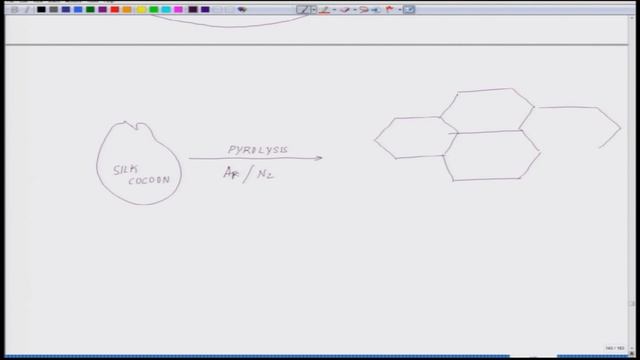Select the cyan pen color swatch
Image resolution: width=640 pixels, height=360 pixels.
tap(166, 9)
